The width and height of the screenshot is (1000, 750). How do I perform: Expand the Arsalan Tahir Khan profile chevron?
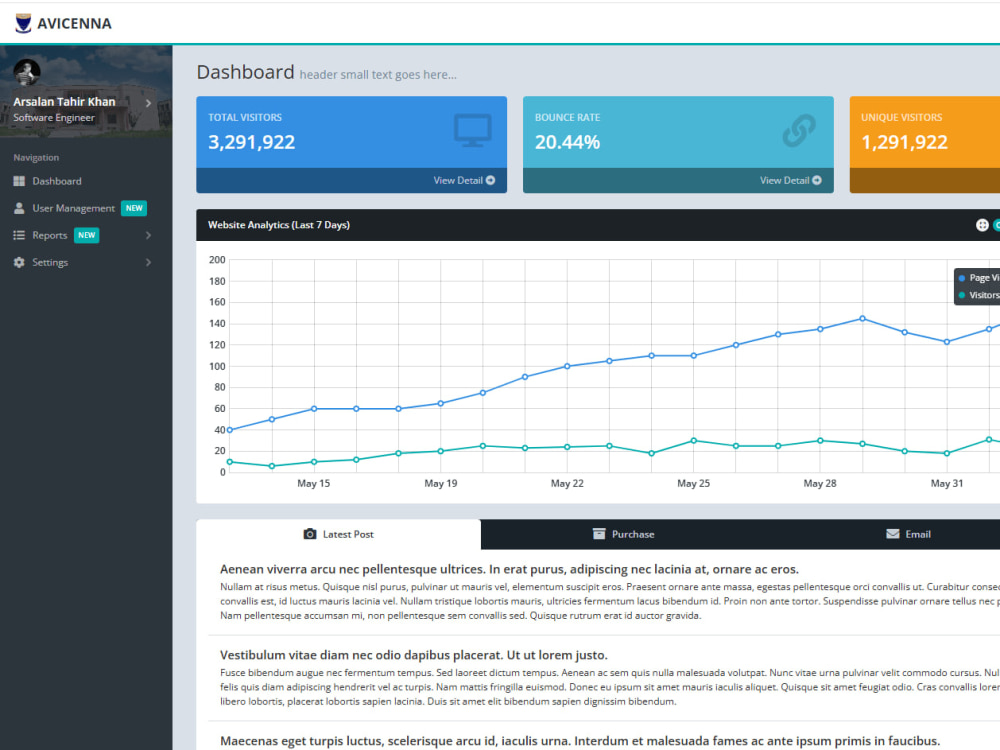148,103
